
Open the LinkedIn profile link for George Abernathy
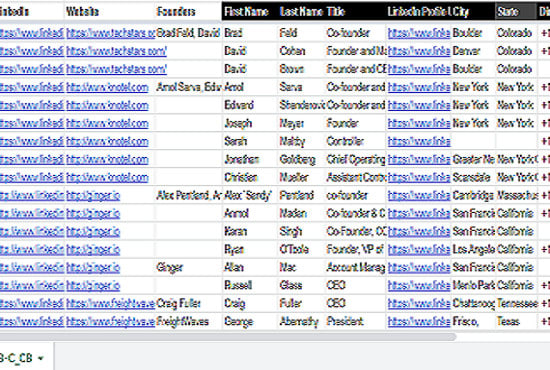419,322
